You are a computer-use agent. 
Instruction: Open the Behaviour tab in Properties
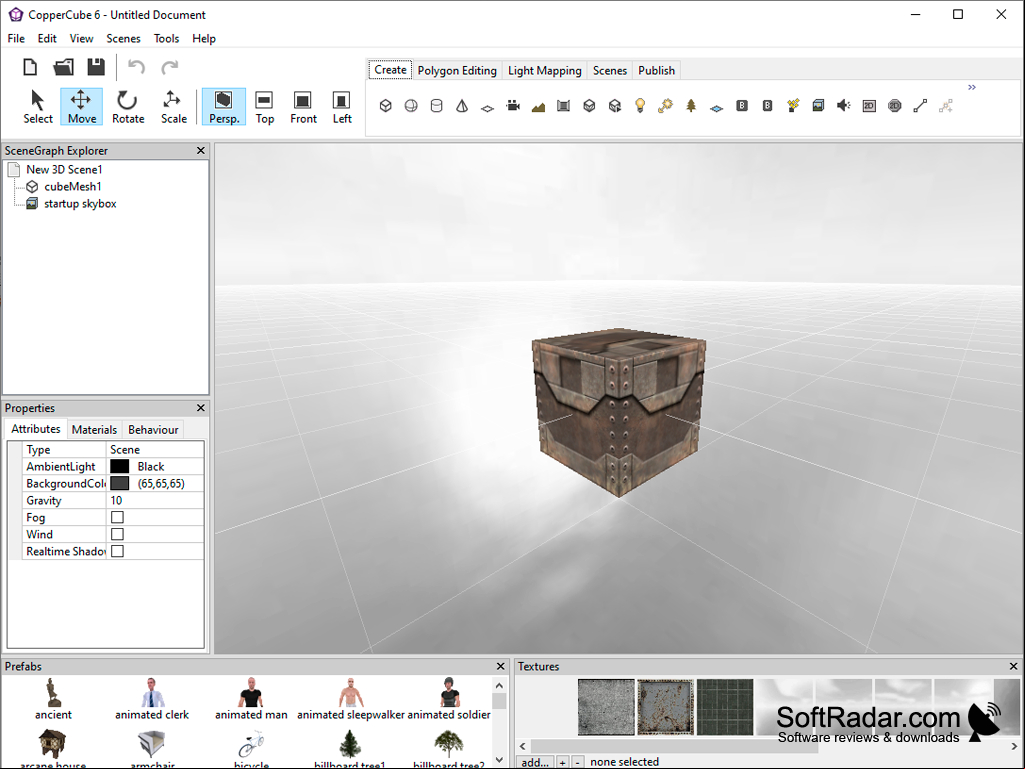tap(153, 430)
